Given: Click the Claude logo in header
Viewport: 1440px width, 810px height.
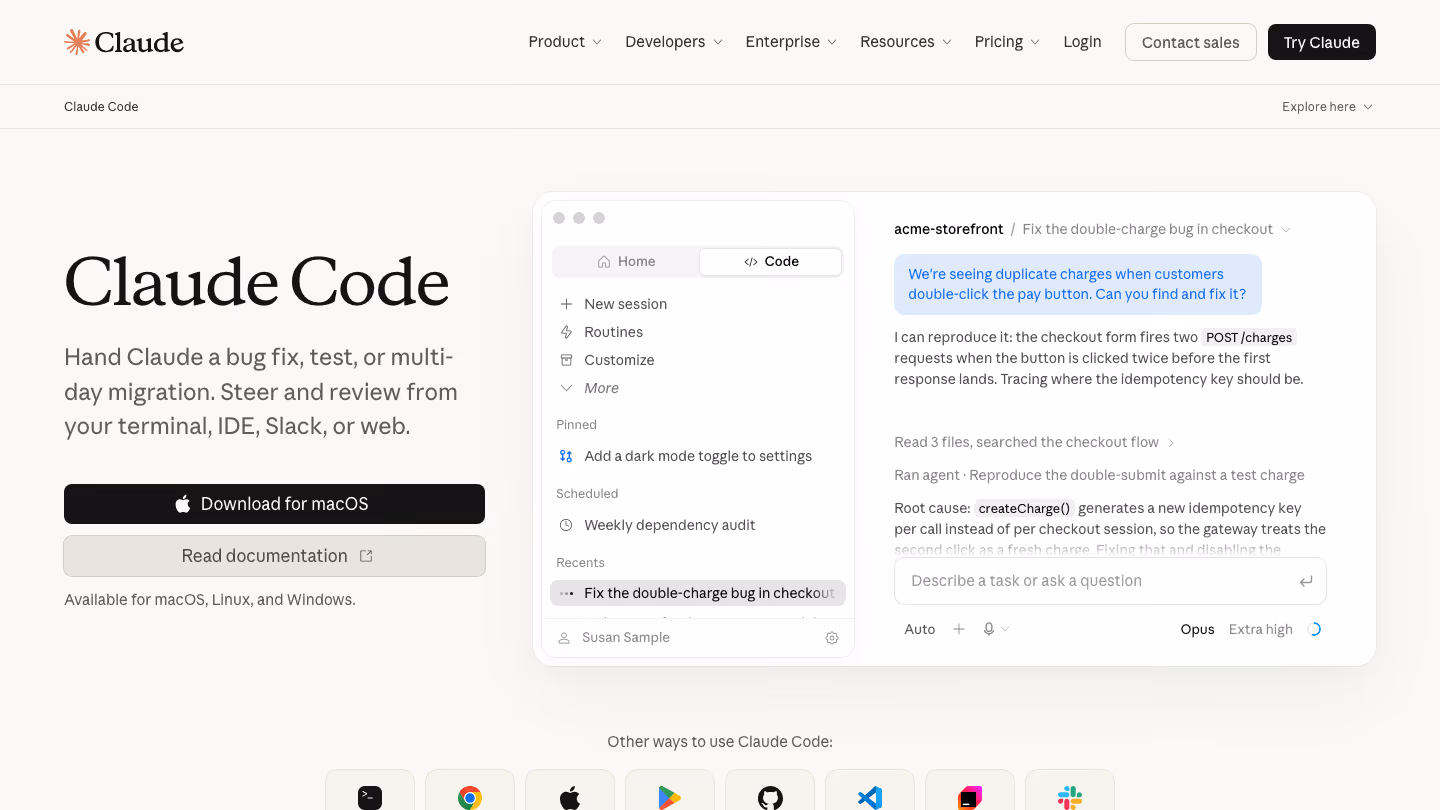Looking at the screenshot, I should coord(124,42).
